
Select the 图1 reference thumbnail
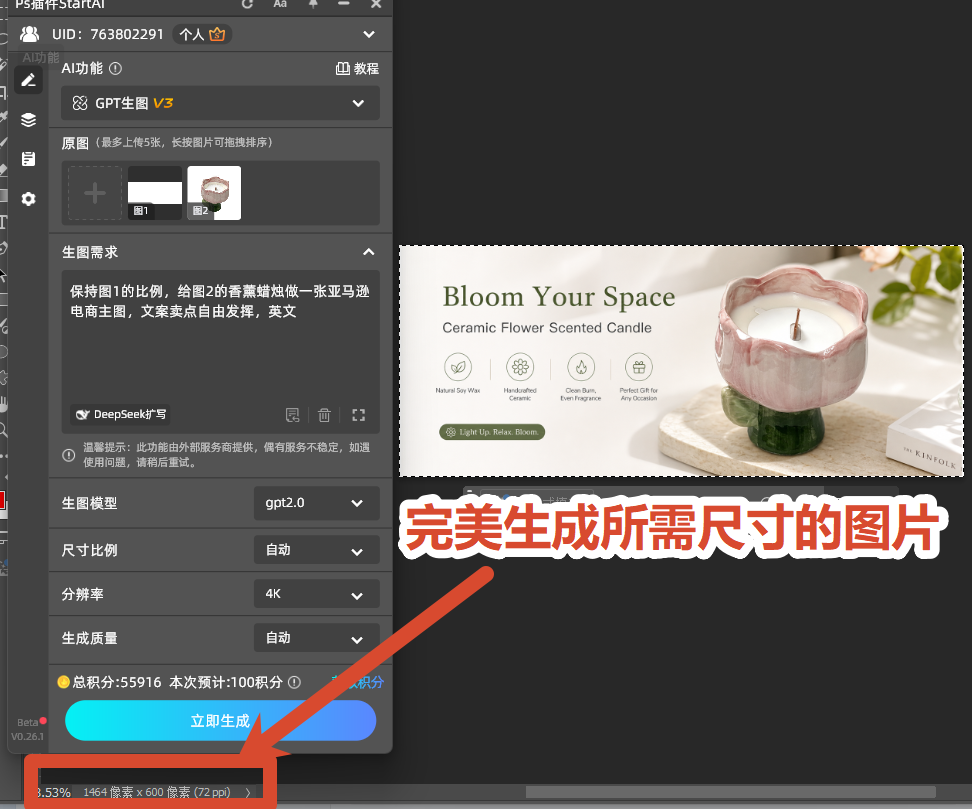coord(154,193)
